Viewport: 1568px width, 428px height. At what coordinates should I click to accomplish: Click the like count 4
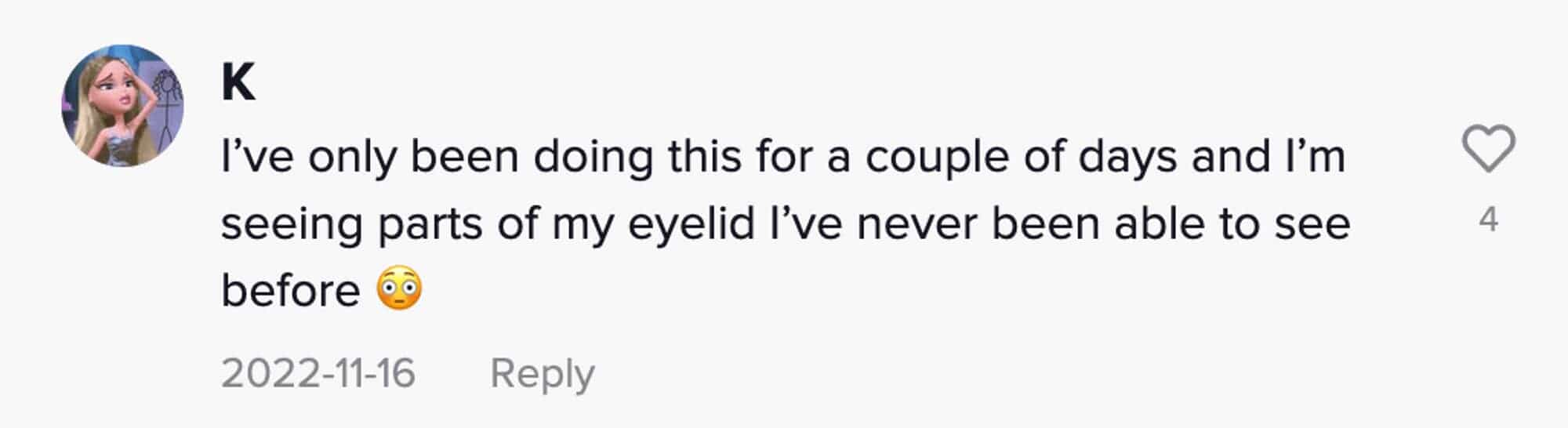(1488, 219)
